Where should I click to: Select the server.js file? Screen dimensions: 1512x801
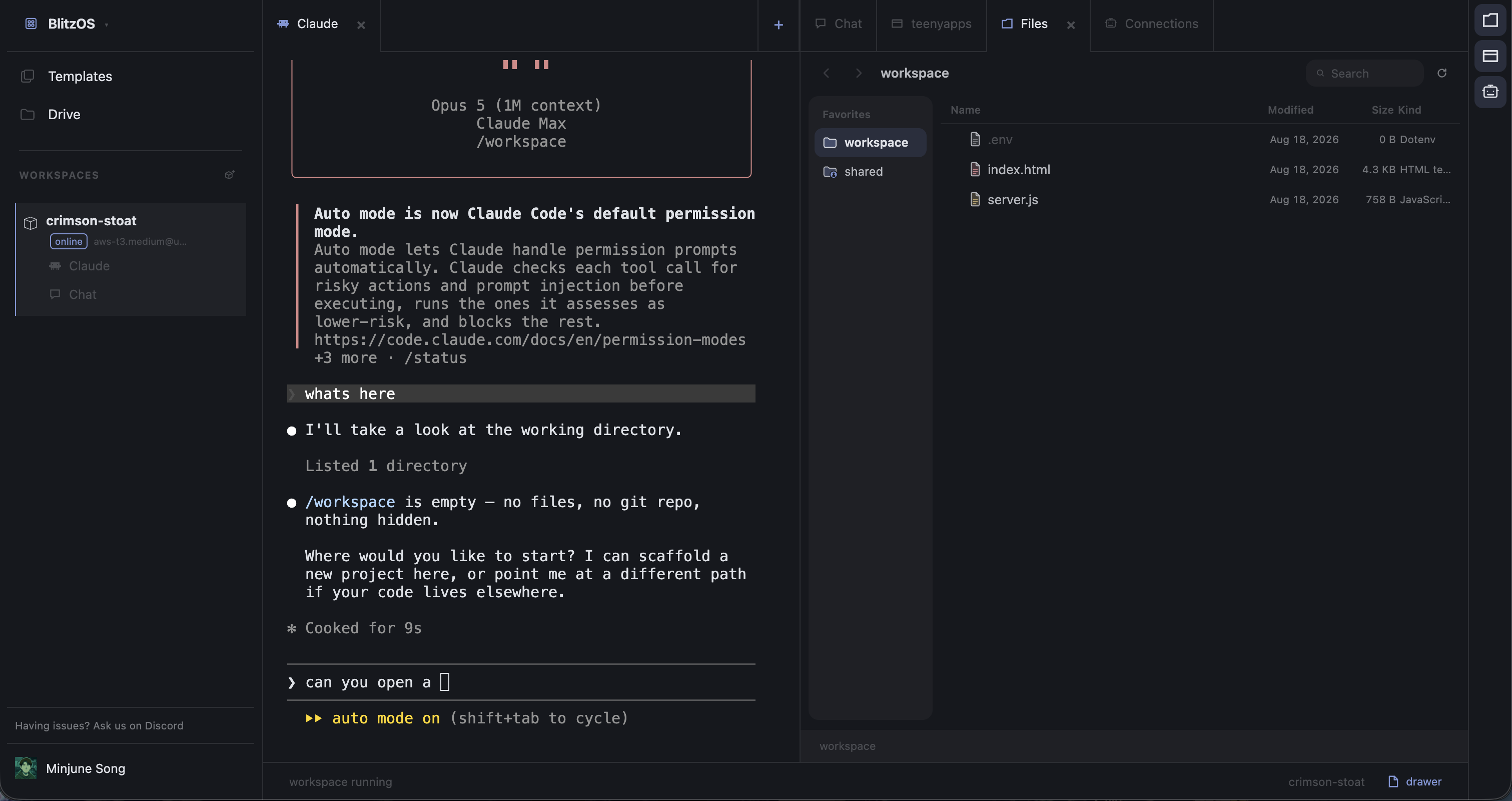point(1200,200)
